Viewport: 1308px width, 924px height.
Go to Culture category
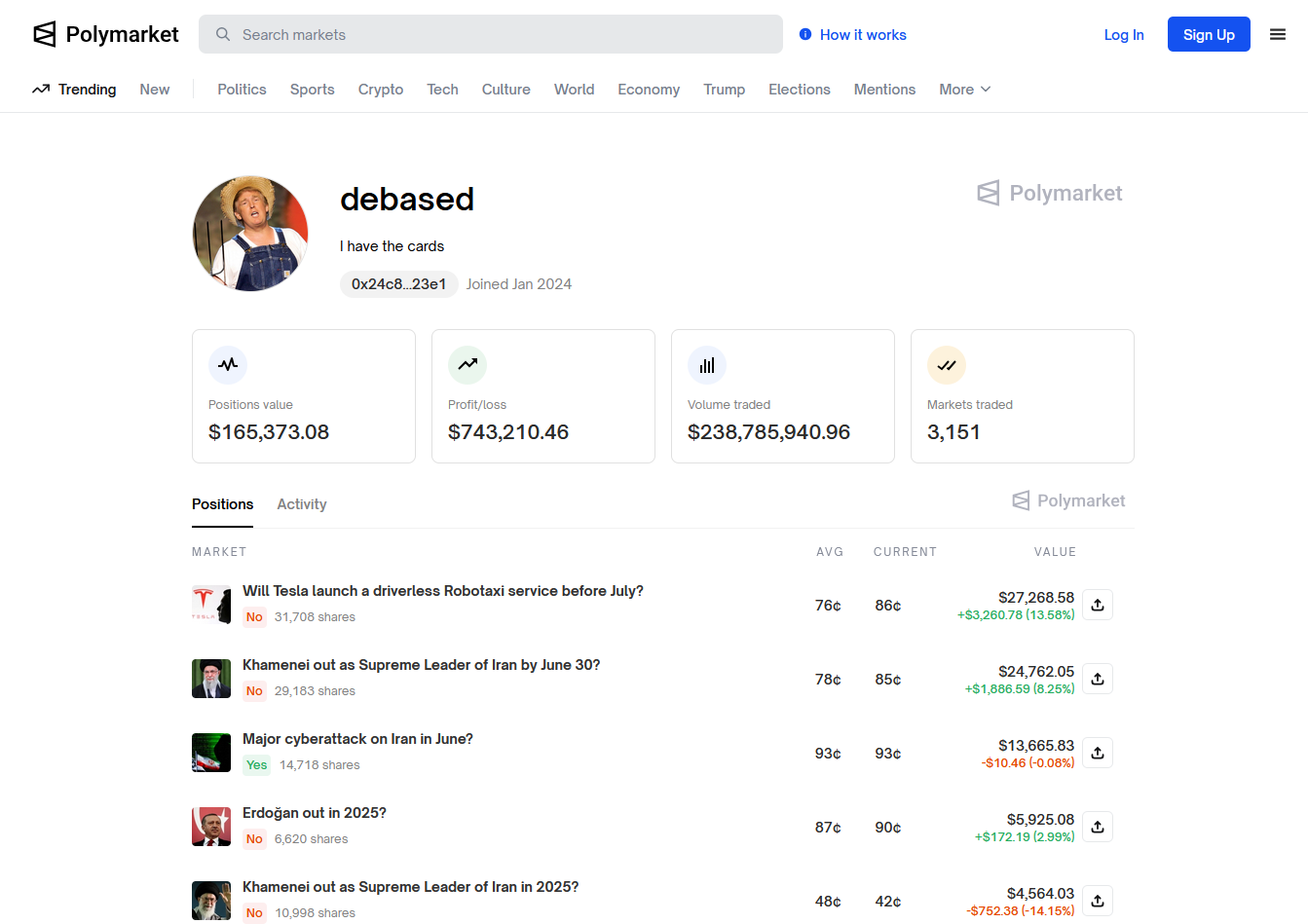click(505, 89)
